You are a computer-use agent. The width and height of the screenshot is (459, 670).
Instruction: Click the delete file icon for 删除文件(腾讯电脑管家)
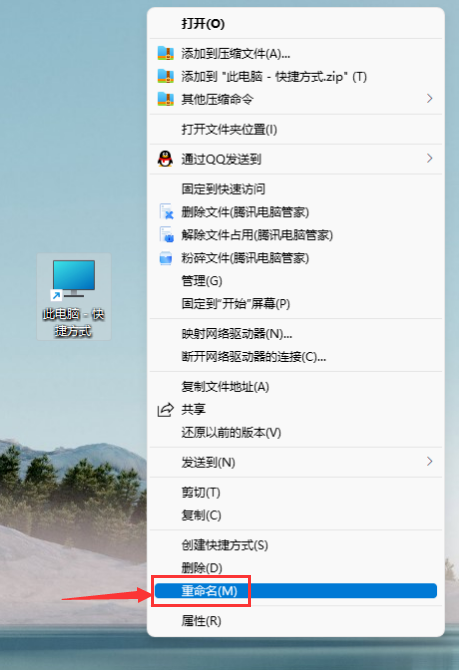click(x=166, y=212)
